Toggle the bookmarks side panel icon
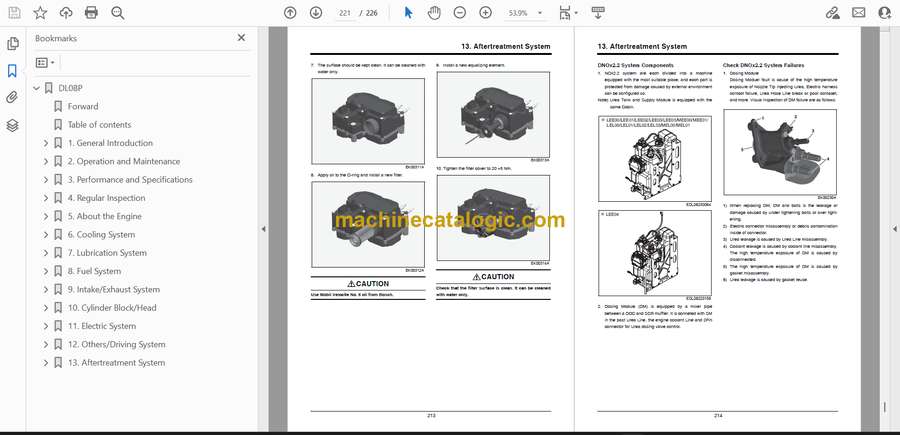The width and height of the screenshot is (900, 435). (13, 71)
